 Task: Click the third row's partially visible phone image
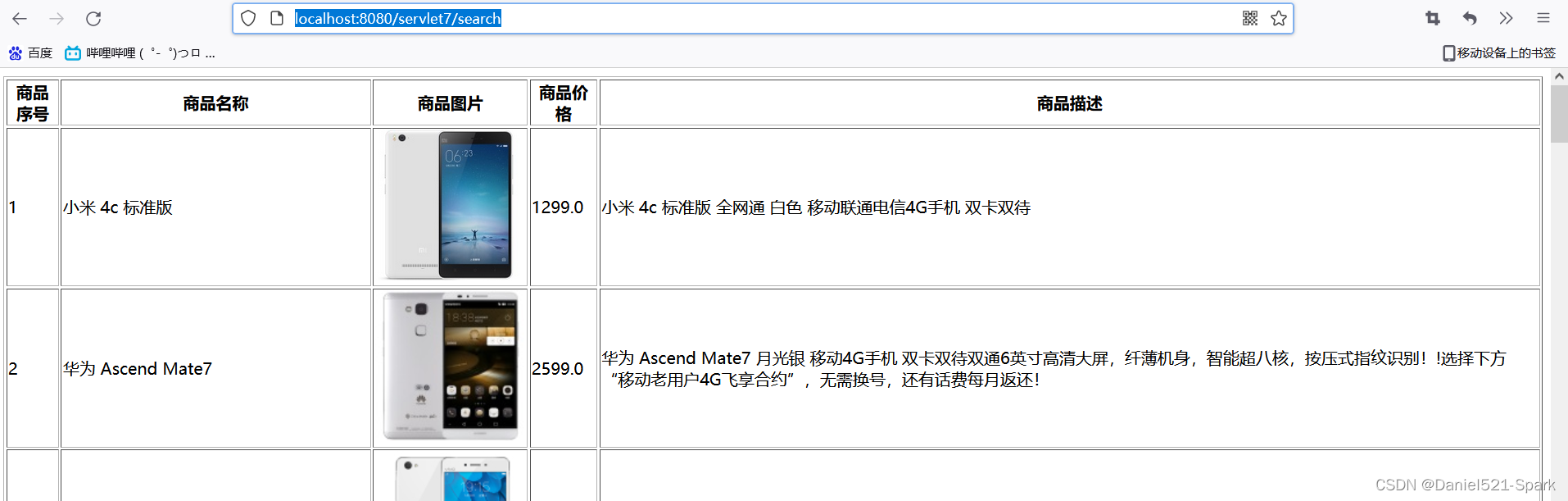tap(452, 478)
